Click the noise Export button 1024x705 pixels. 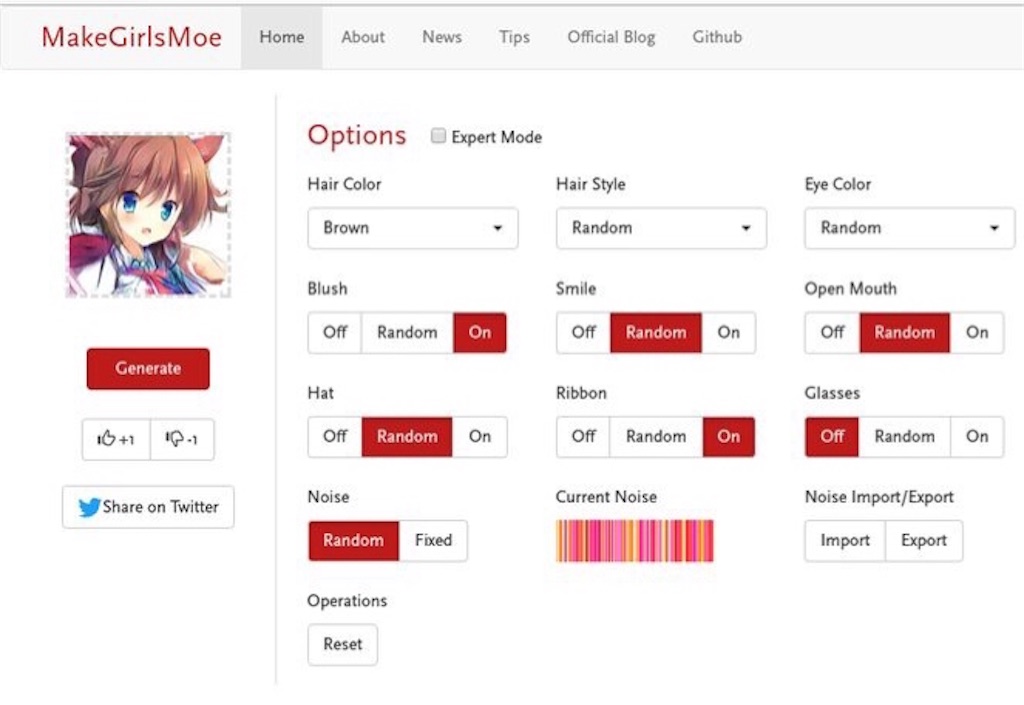[x=923, y=540]
